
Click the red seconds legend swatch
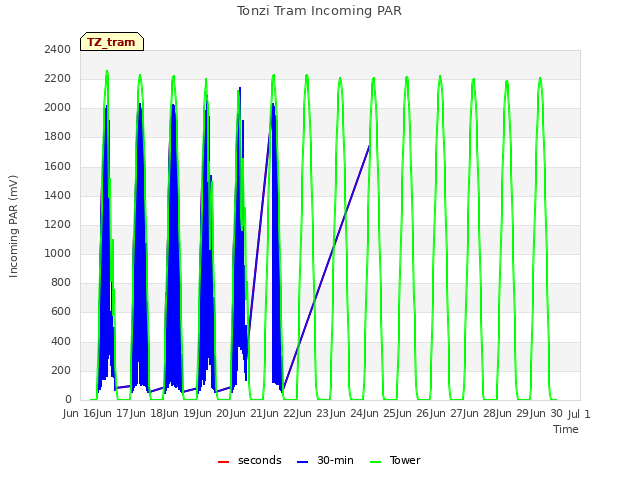point(224,462)
